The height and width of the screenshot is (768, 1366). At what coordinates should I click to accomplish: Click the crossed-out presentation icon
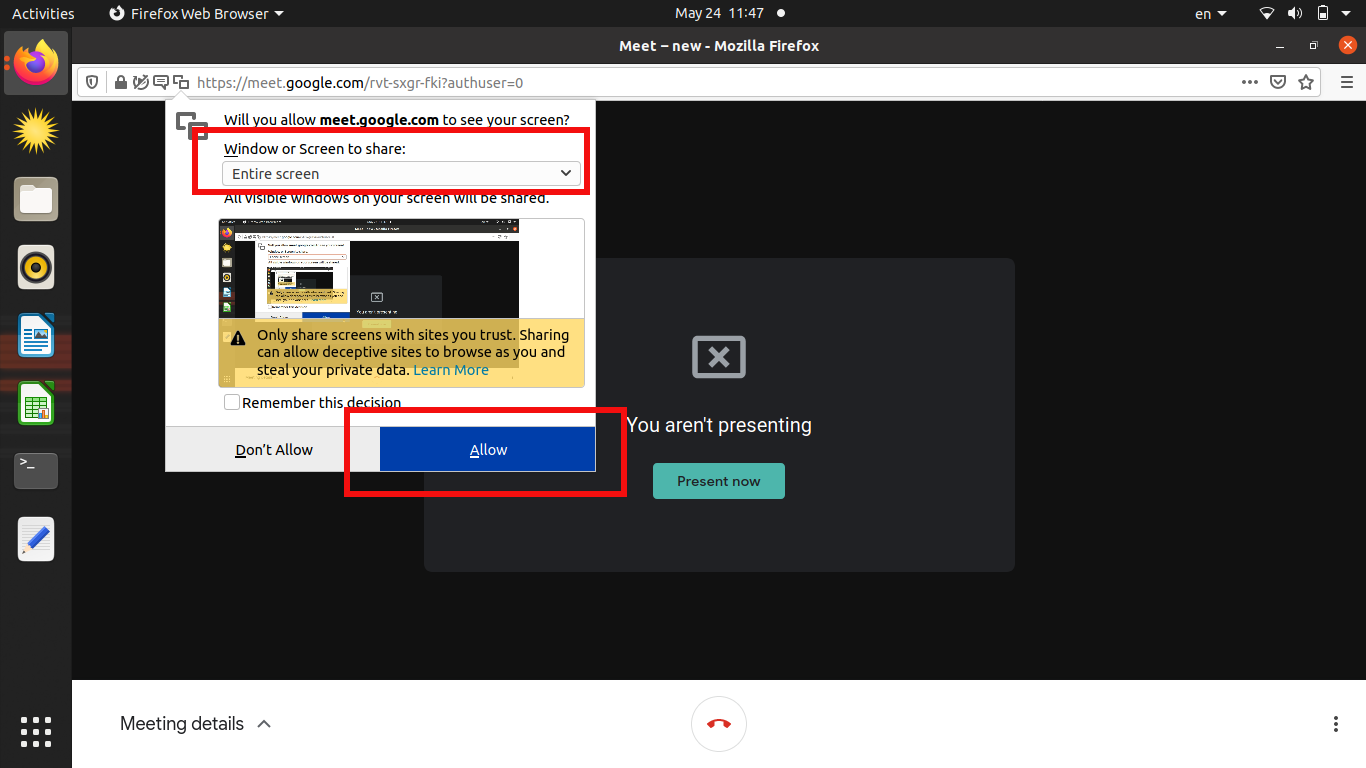click(x=719, y=356)
